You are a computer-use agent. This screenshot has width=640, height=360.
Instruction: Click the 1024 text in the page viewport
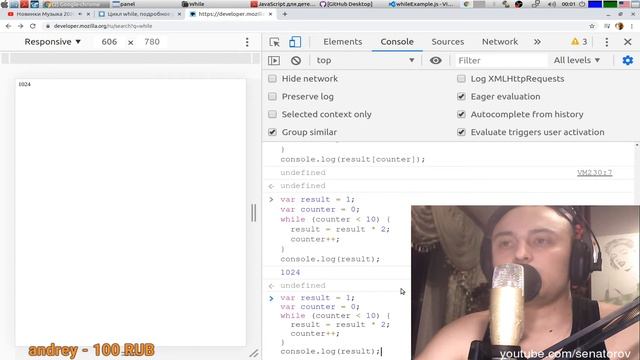pos(24,84)
